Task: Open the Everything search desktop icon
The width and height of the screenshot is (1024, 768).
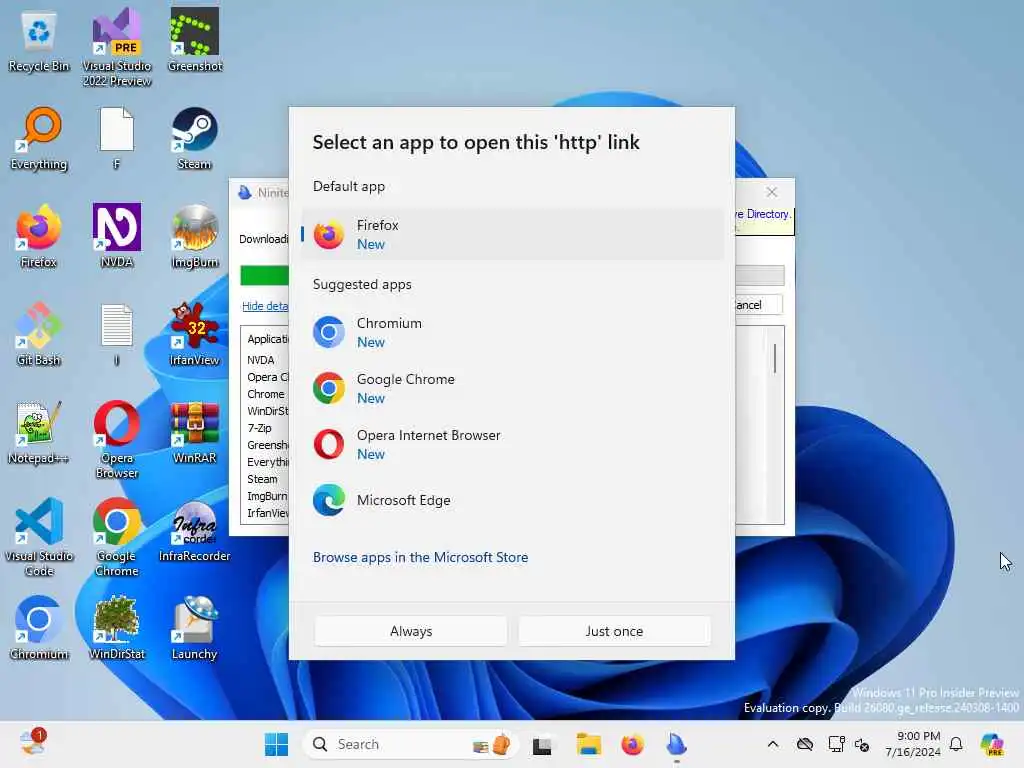Action: pos(39,138)
